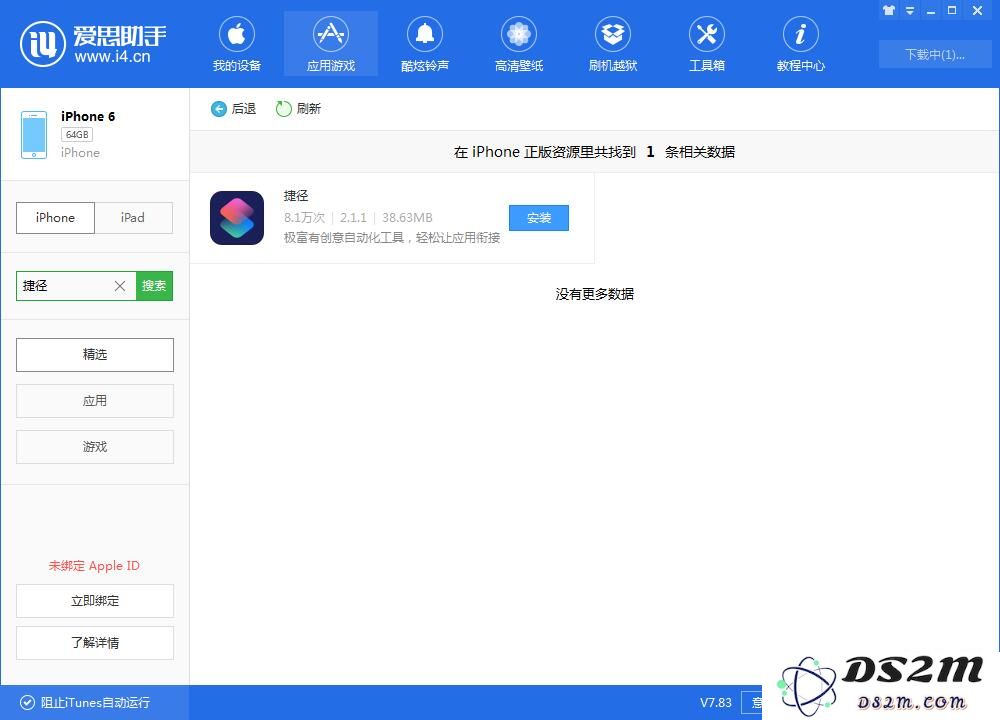The width and height of the screenshot is (1000, 720).
Task: Click the 没有更多数据 message
Action: click(594, 294)
